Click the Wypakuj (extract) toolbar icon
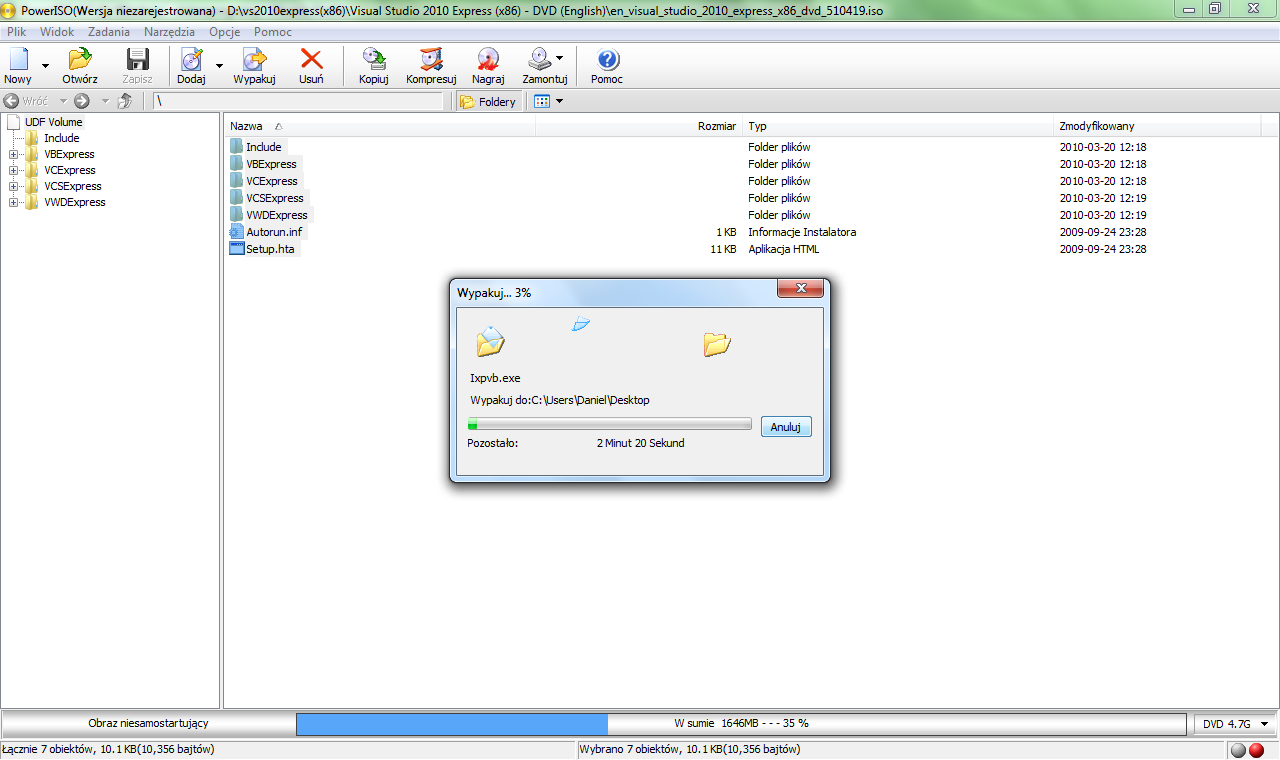The image size is (1280, 760). click(x=254, y=61)
